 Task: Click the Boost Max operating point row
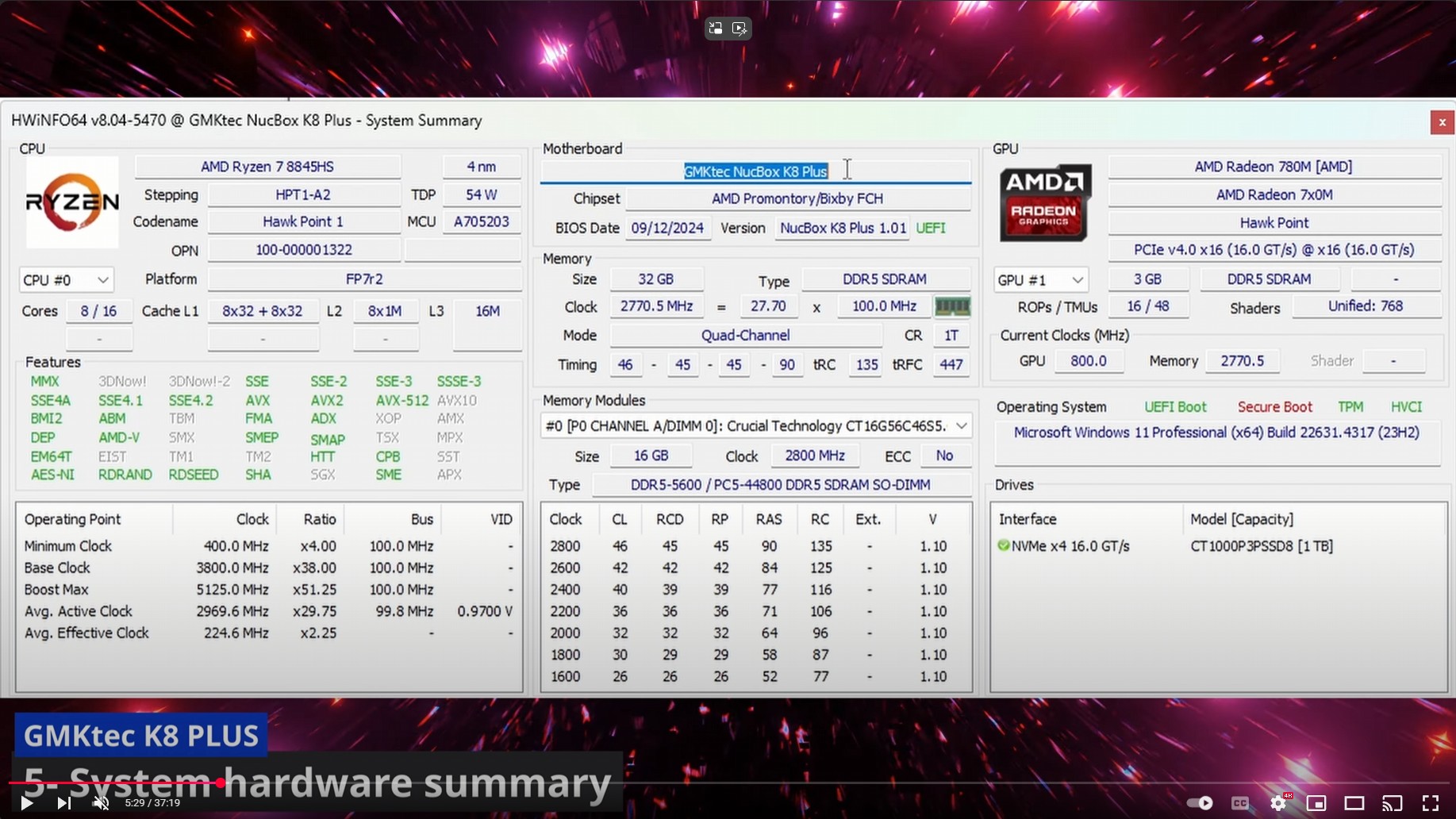[268, 590]
